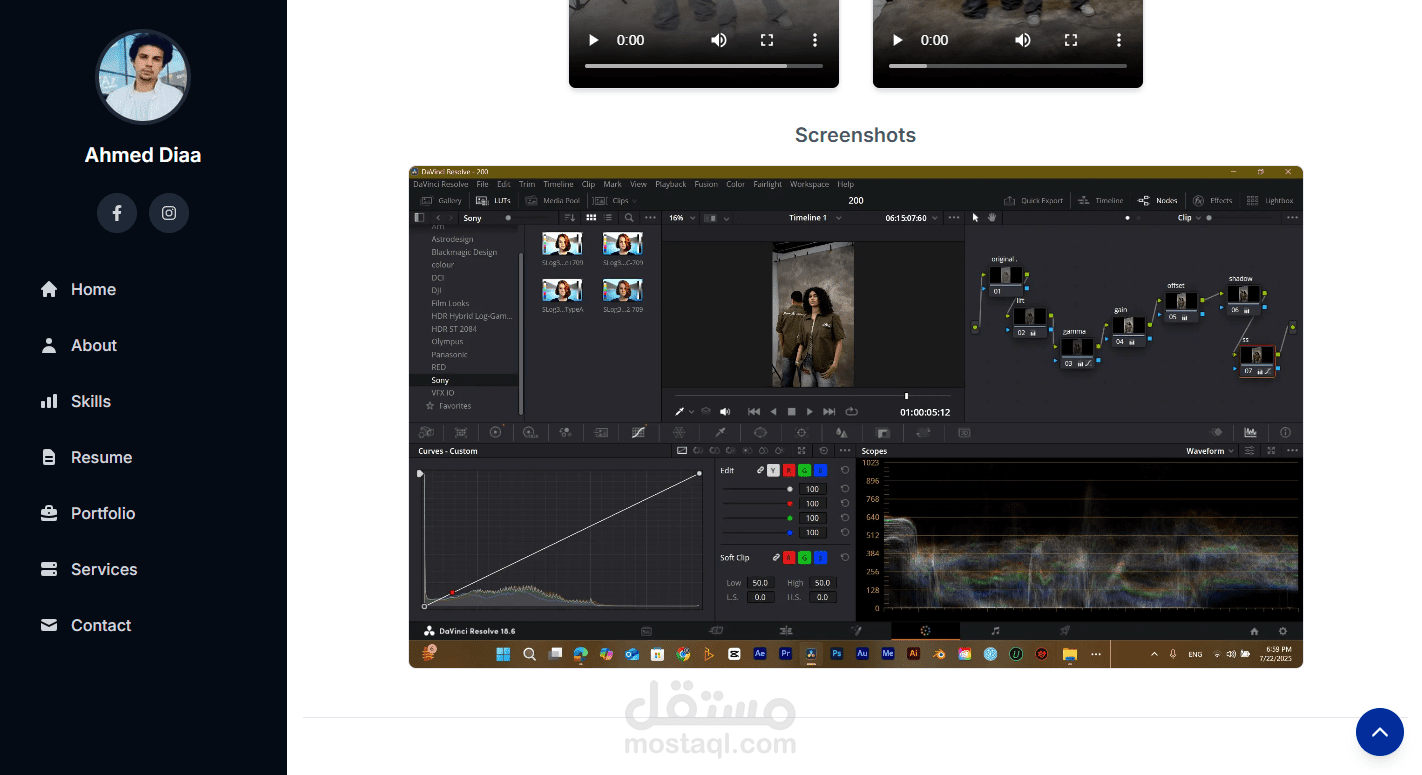This screenshot has height=775, width=1422.
Task: Toggle the Y luminance channel in Curves Edit
Action: pos(773,470)
